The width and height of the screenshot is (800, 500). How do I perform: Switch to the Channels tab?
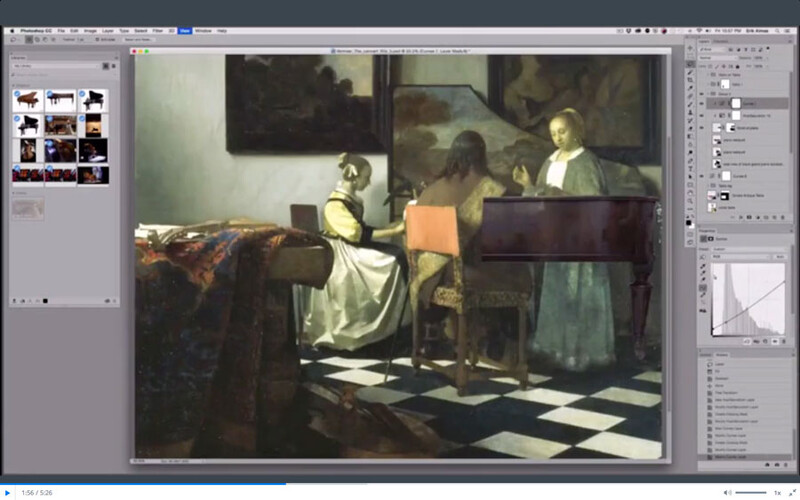tap(721, 42)
